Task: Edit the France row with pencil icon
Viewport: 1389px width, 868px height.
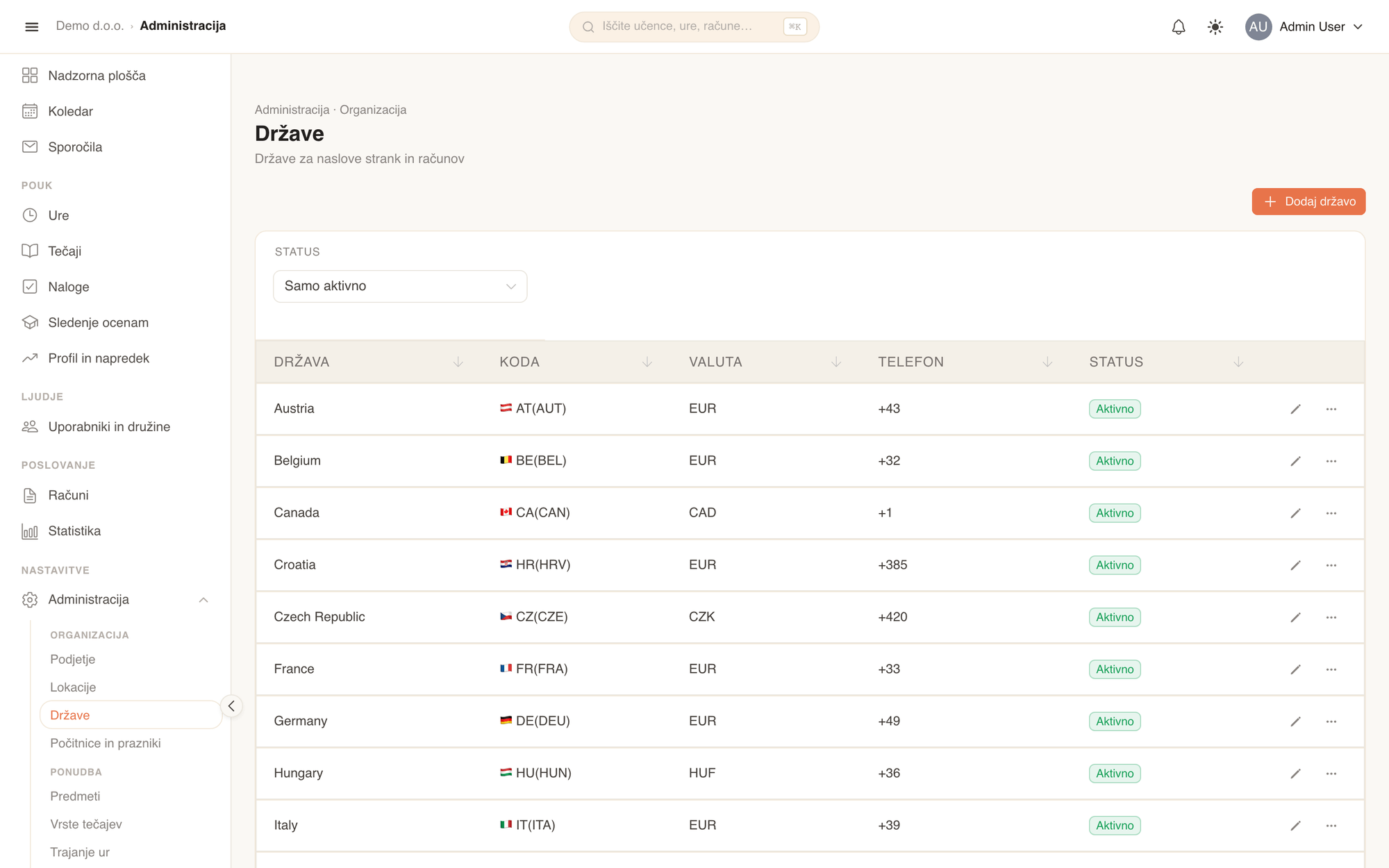Action: click(1295, 669)
